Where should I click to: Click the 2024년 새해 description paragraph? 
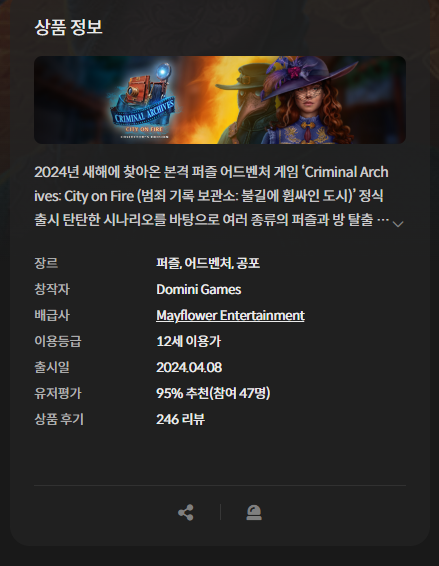(212, 196)
